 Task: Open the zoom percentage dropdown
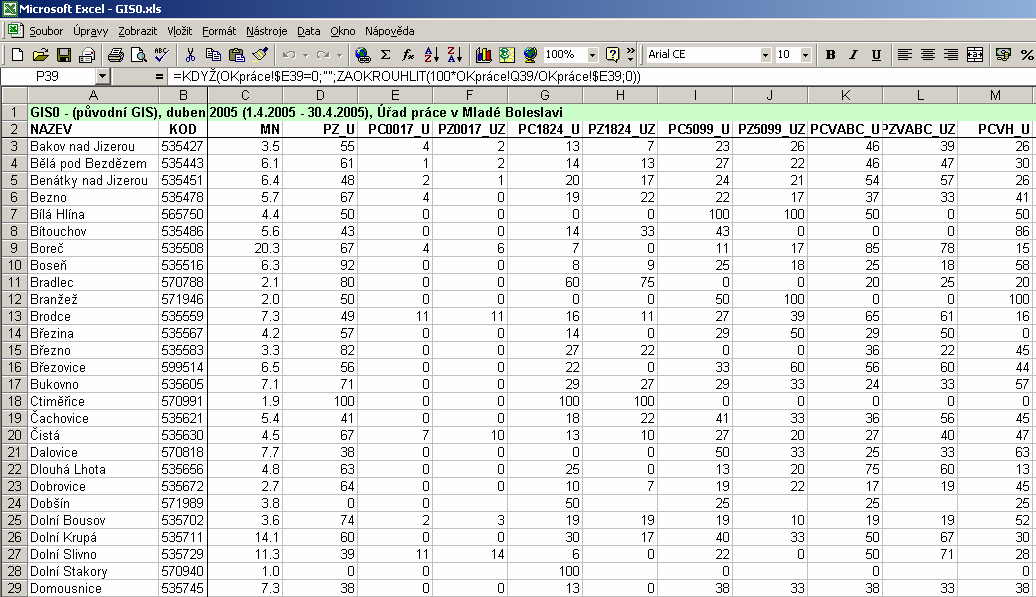point(593,55)
